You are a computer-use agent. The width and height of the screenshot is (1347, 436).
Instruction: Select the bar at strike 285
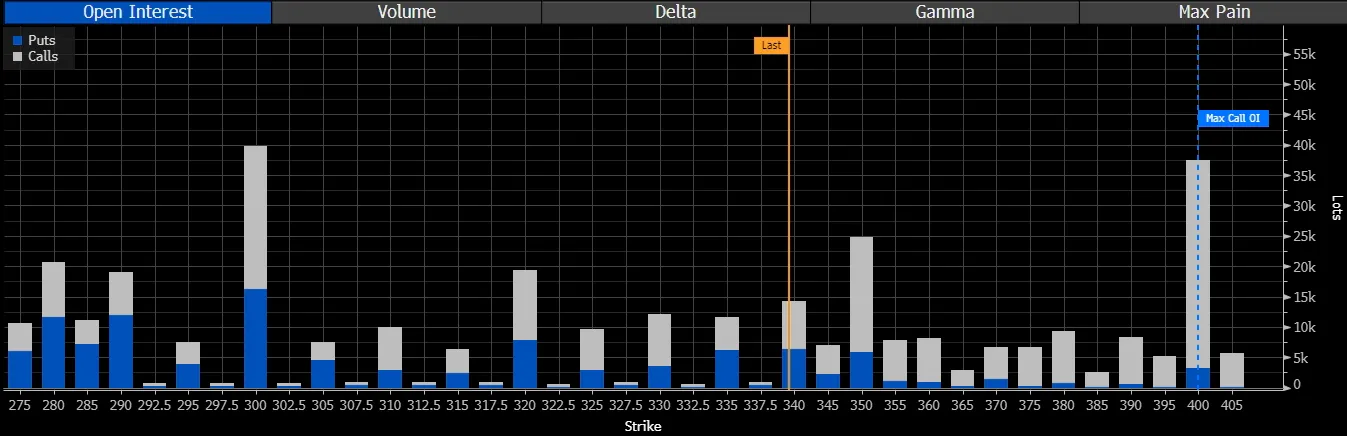(x=87, y=354)
